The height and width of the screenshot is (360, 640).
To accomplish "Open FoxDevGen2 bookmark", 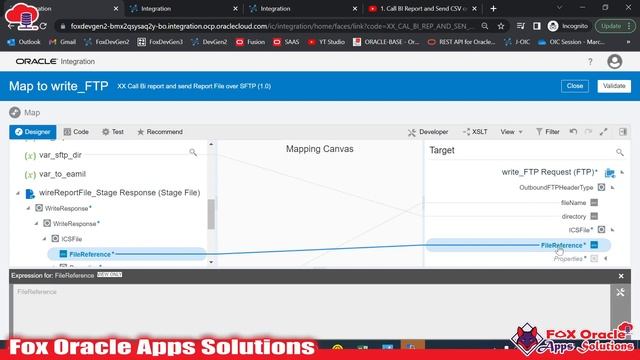I will coord(106,42).
